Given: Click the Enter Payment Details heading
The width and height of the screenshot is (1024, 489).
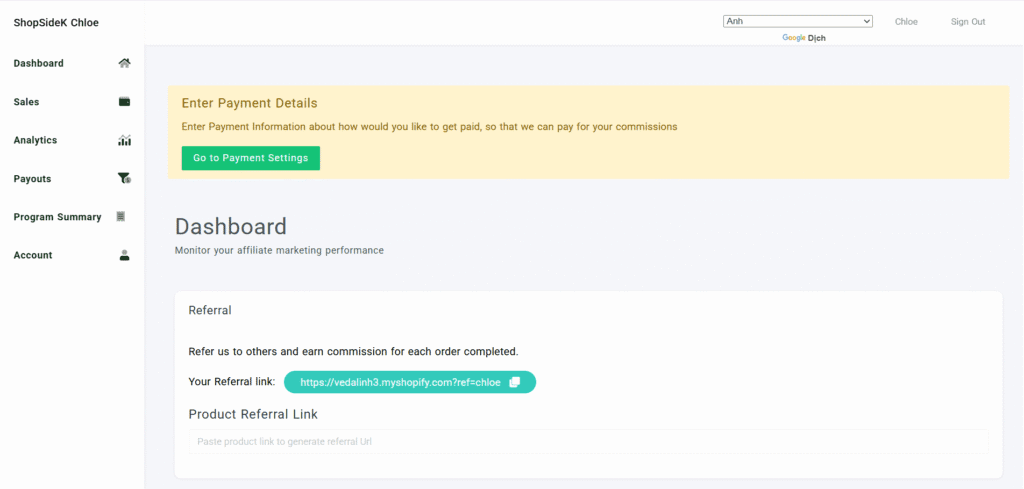Looking at the screenshot, I should (249, 103).
